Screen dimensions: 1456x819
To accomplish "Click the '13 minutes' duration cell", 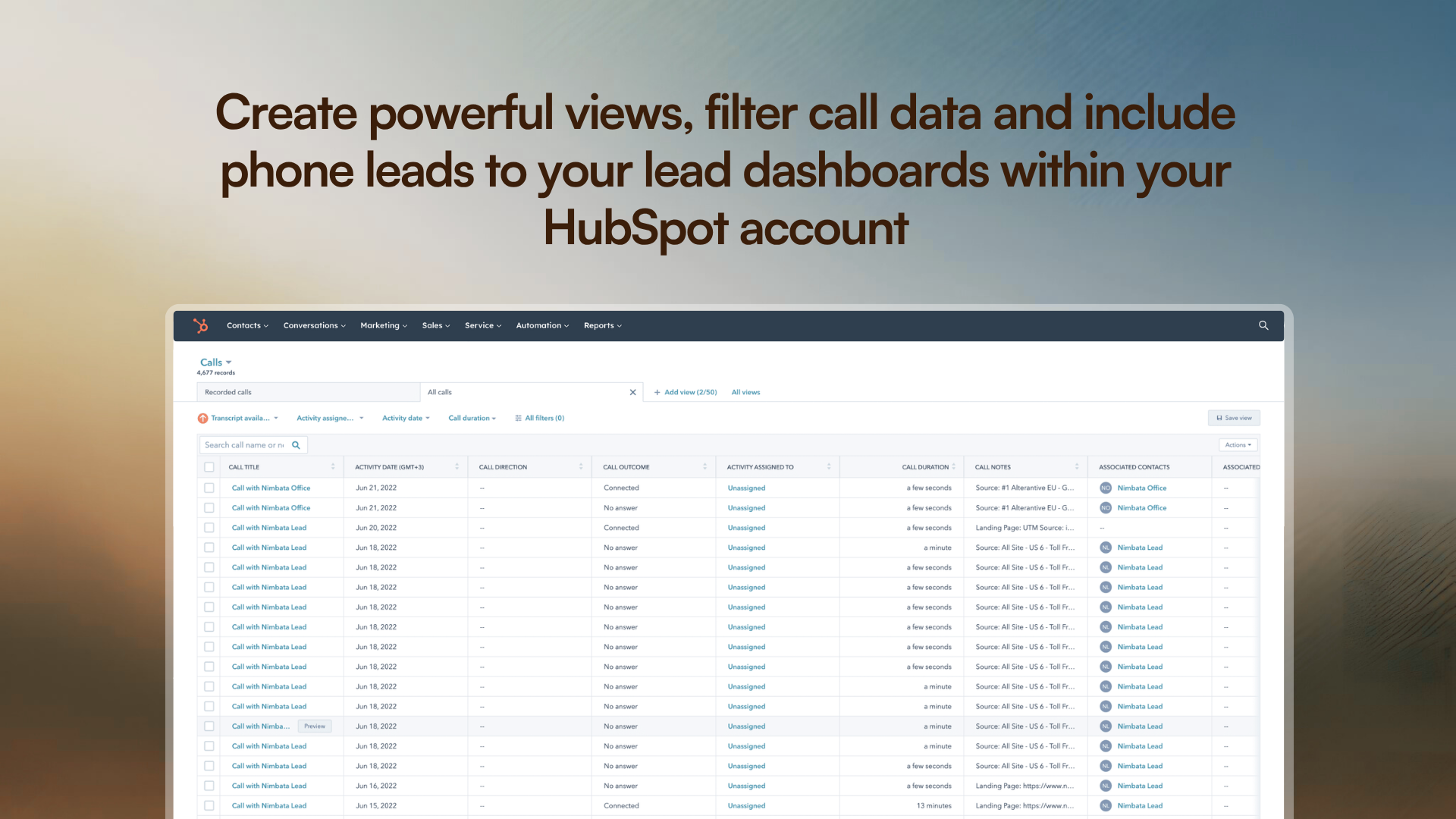I will [x=934, y=805].
